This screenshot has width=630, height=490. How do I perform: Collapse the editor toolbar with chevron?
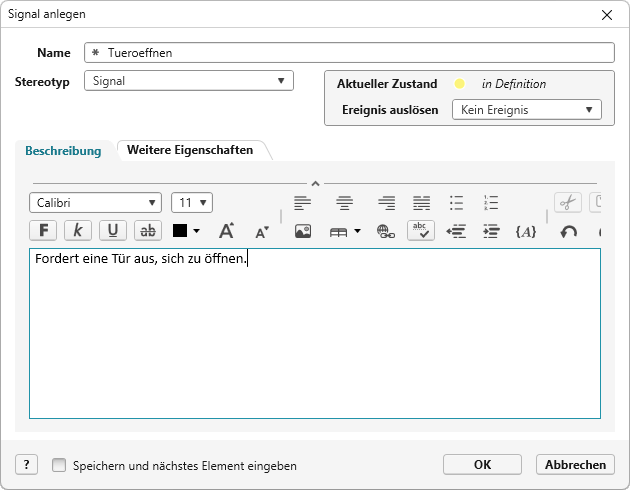point(315,184)
